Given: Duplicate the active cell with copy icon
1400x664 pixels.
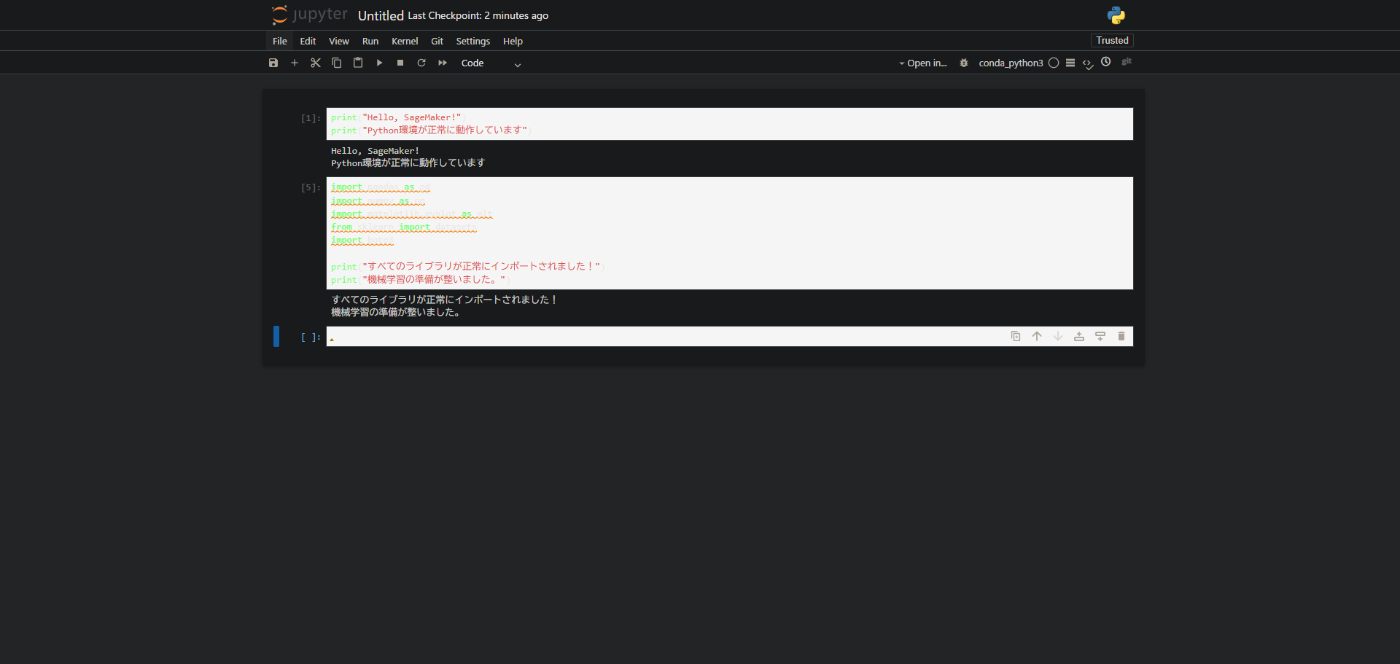Looking at the screenshot, I should [x=1015, y=336].
